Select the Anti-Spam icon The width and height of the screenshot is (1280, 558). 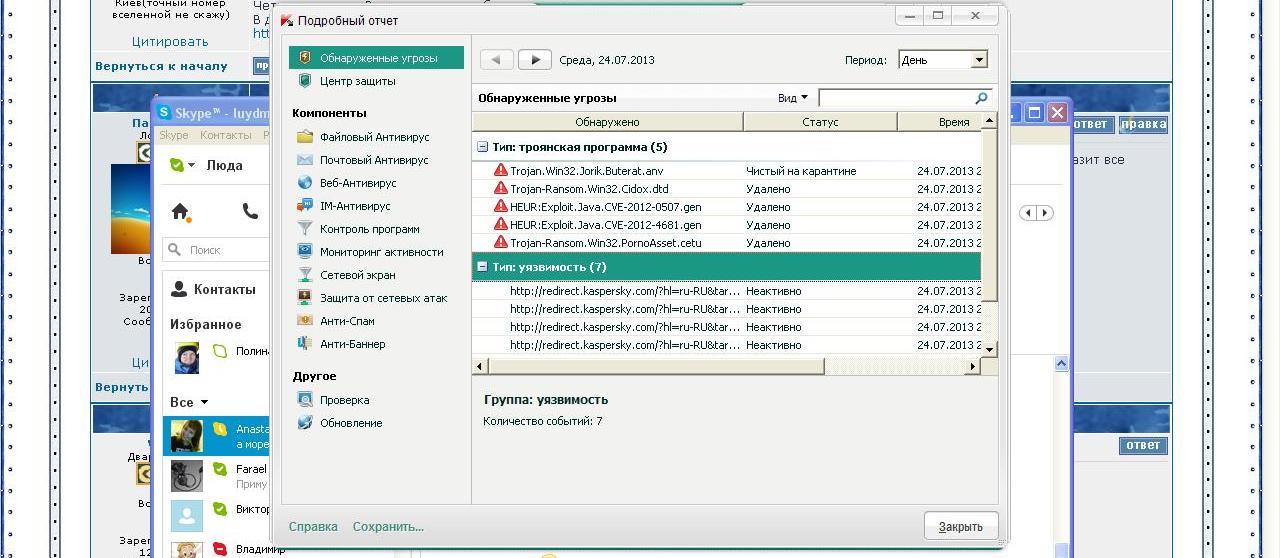[305, 321]
